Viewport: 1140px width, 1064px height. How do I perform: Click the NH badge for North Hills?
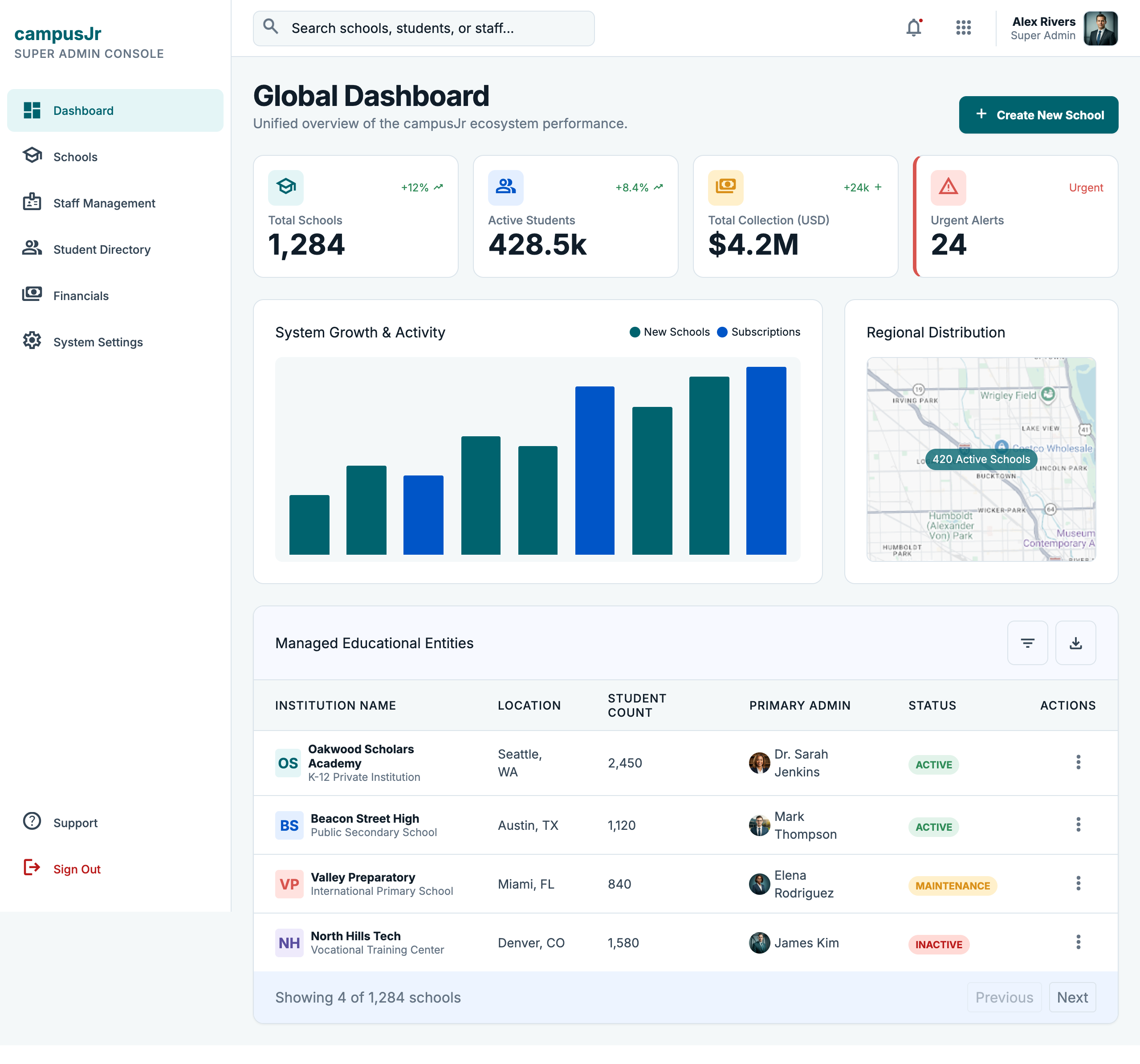[x=289, y=942]
